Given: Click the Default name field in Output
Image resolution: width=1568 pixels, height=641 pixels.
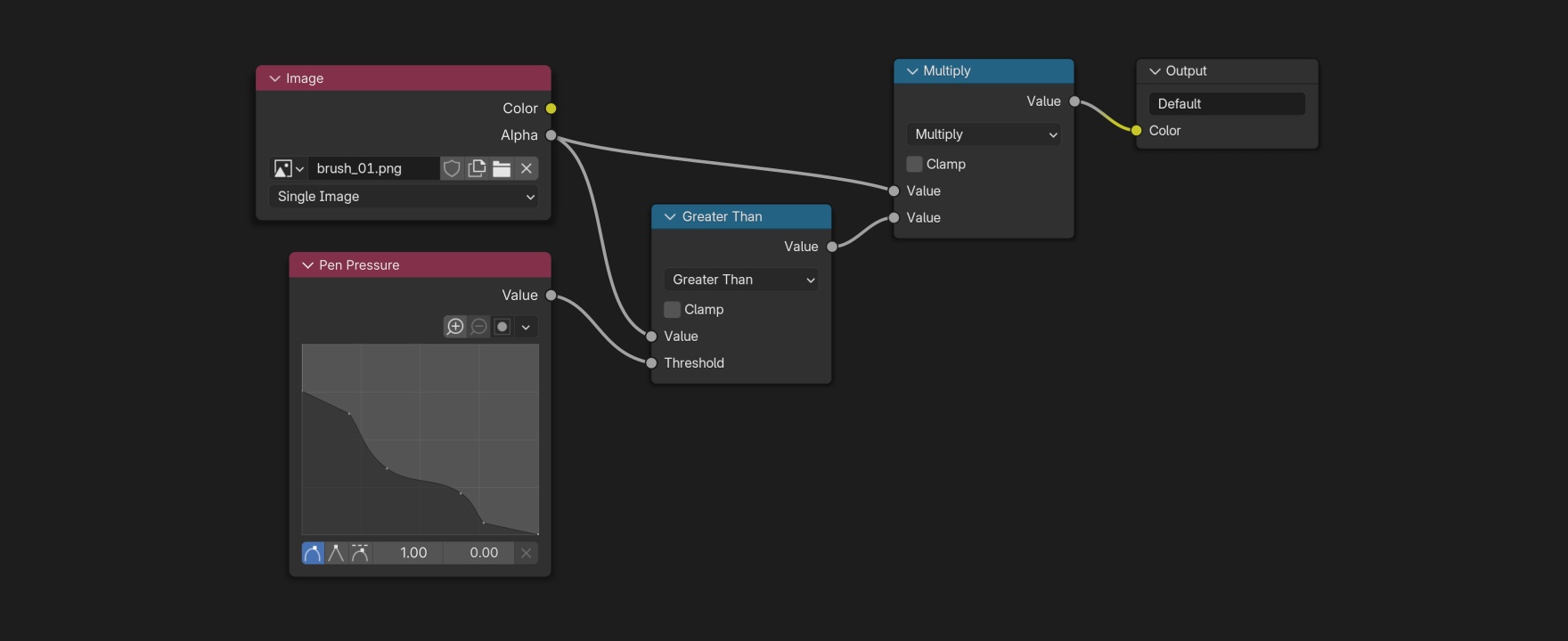Looking at the screenshot, I should (x=1227, y=104).
